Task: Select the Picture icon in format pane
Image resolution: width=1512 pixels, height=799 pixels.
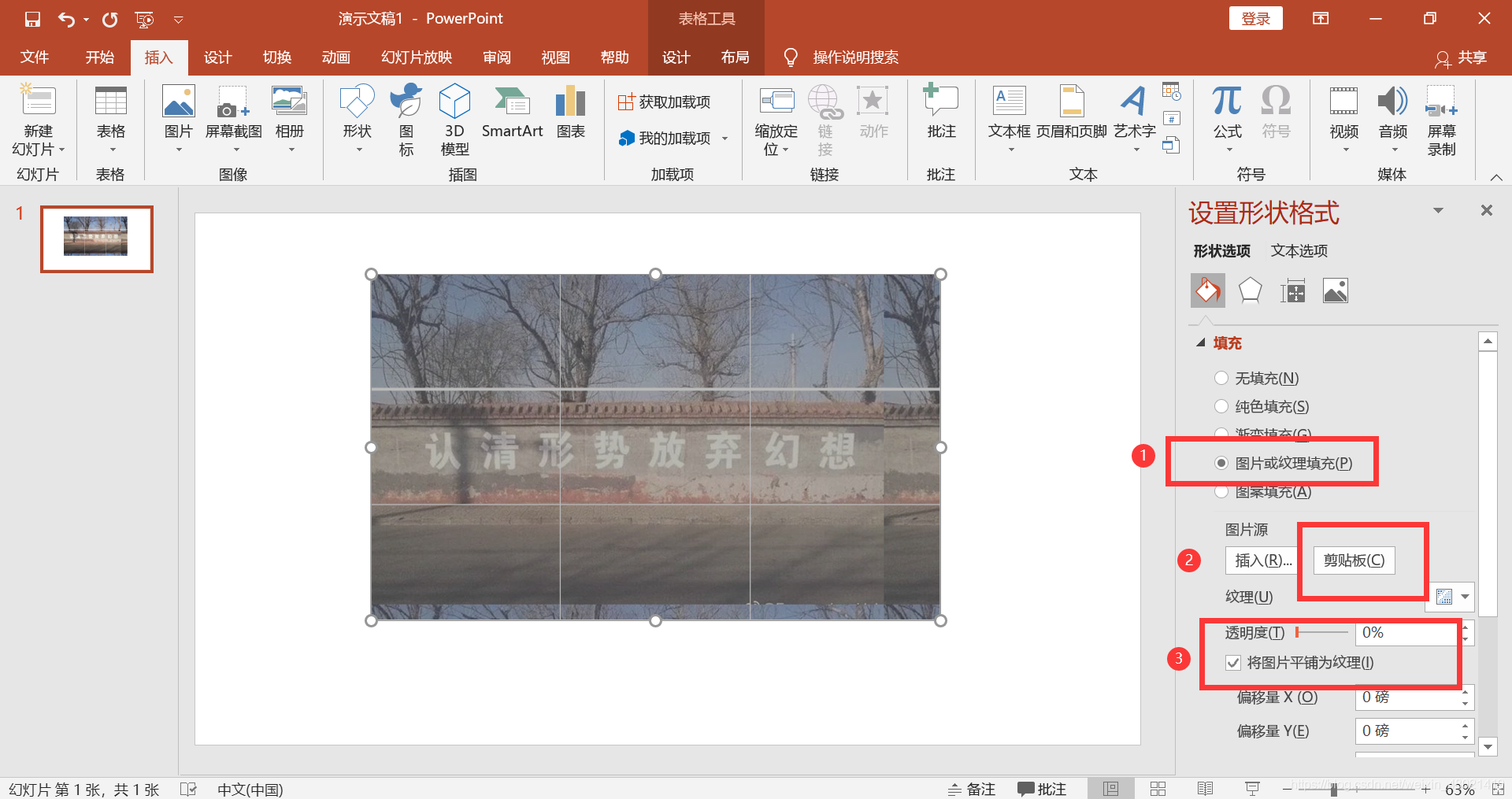Action: click(x=1335, y=290)
